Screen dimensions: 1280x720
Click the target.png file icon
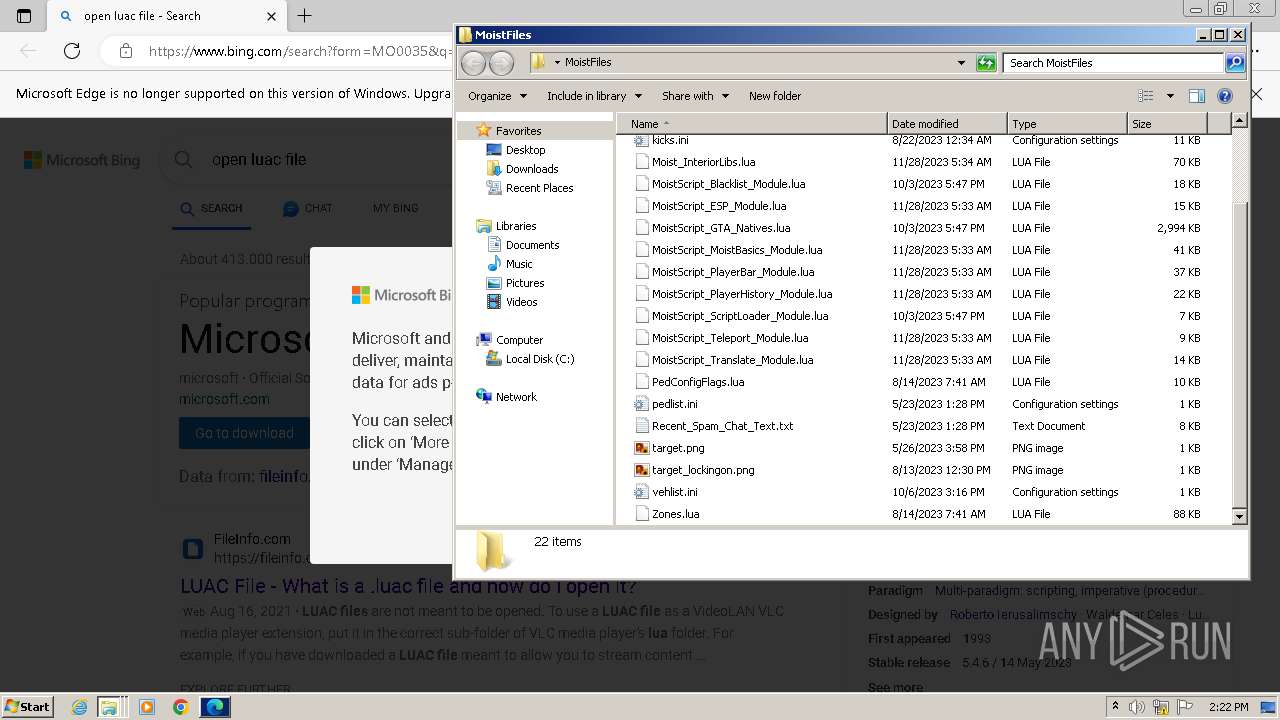tap(642, 448)
